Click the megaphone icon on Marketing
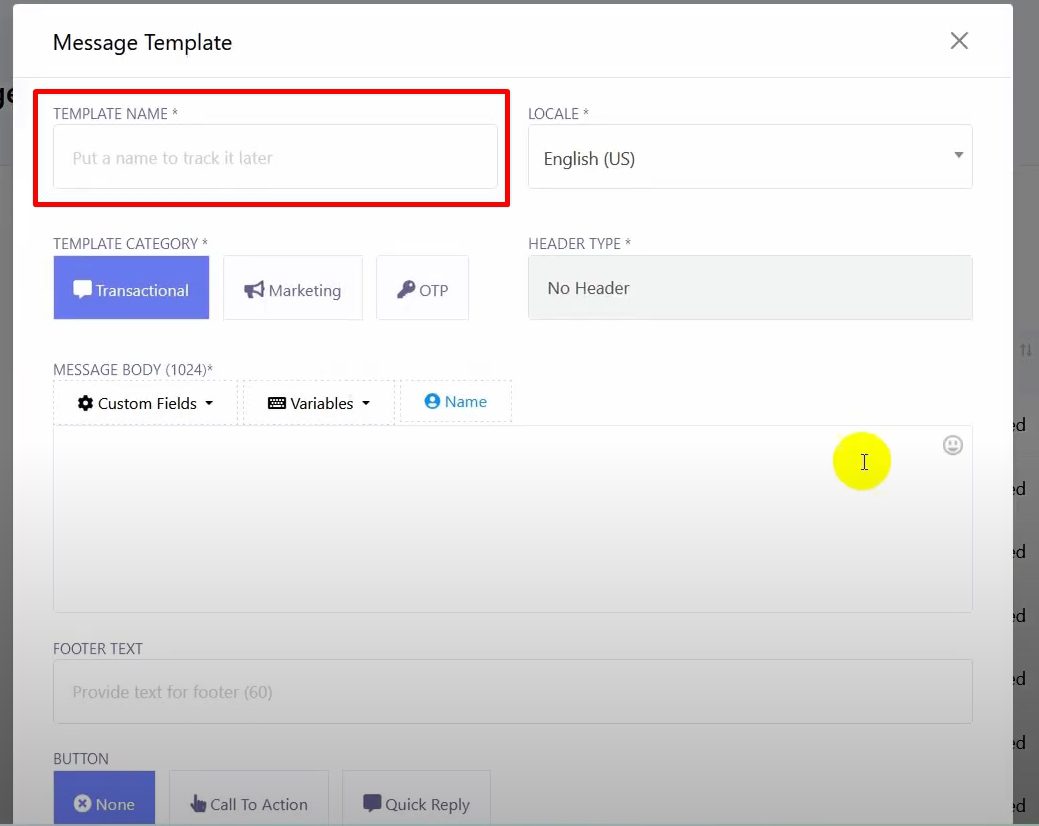Image resolution: width=1039 pixels, height=826 pixels. click(254, 289)
